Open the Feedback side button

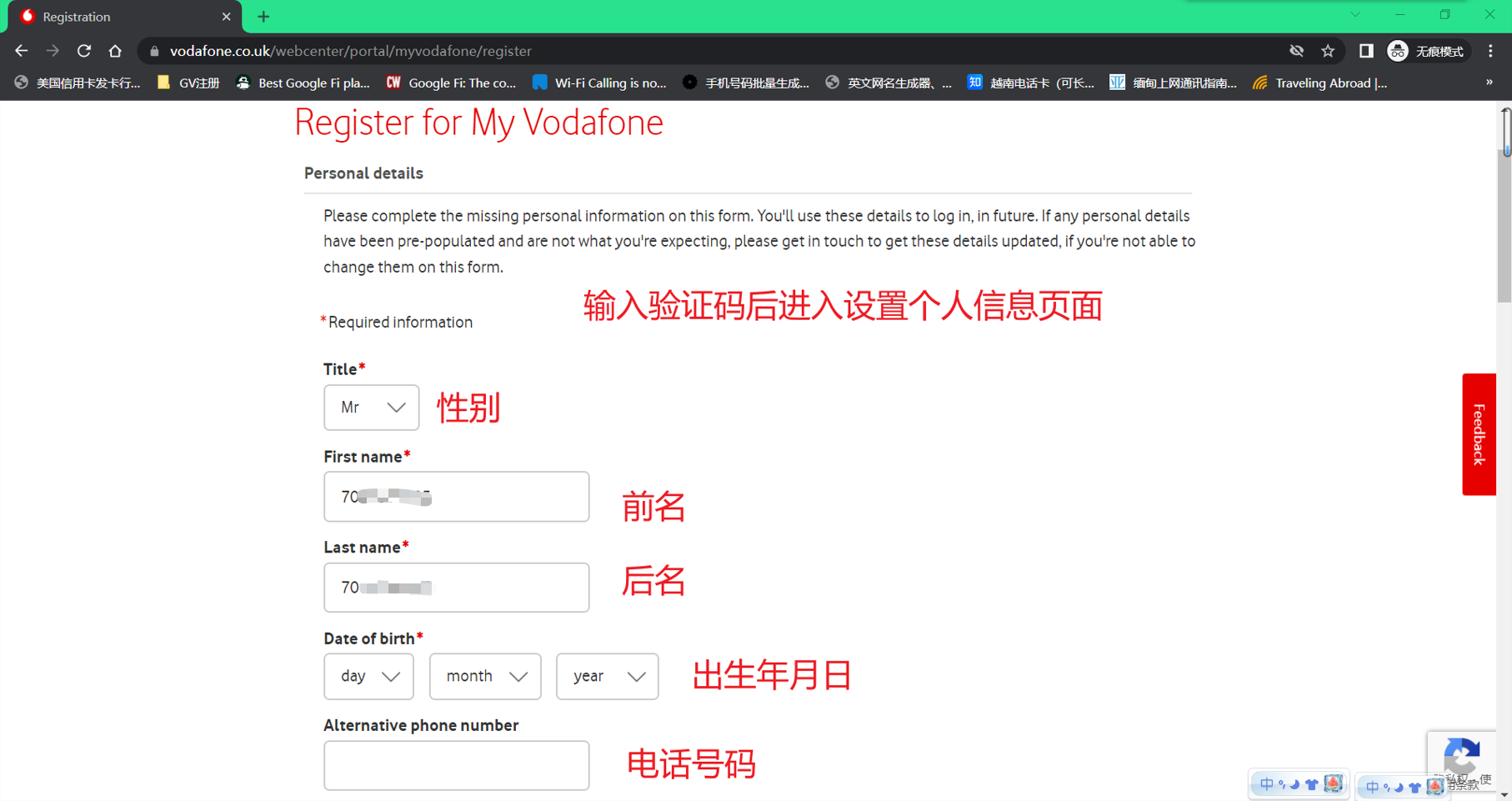(1478, 434)
